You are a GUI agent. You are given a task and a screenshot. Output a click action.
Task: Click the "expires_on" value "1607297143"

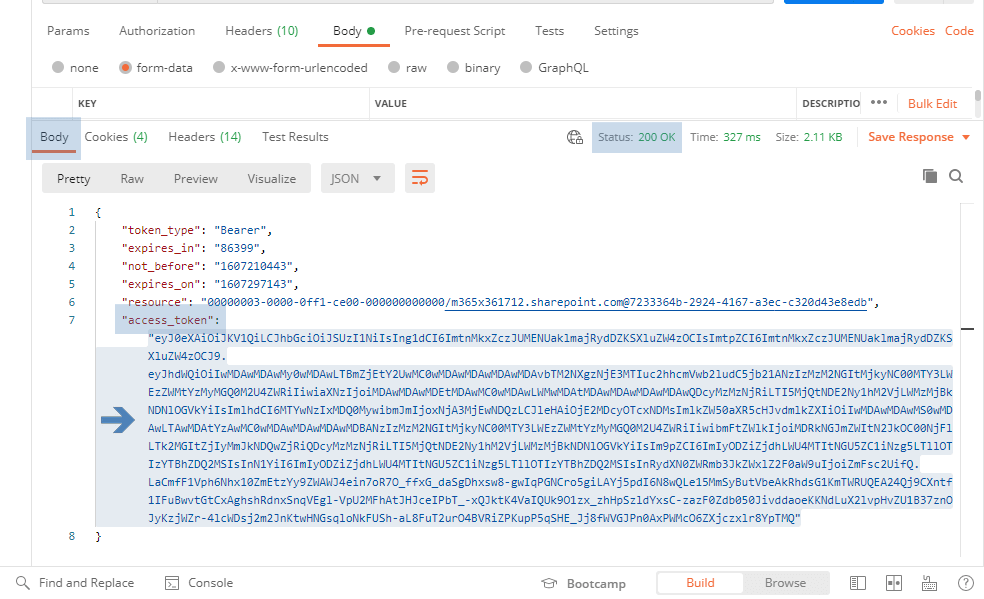(x=253, y=284)
